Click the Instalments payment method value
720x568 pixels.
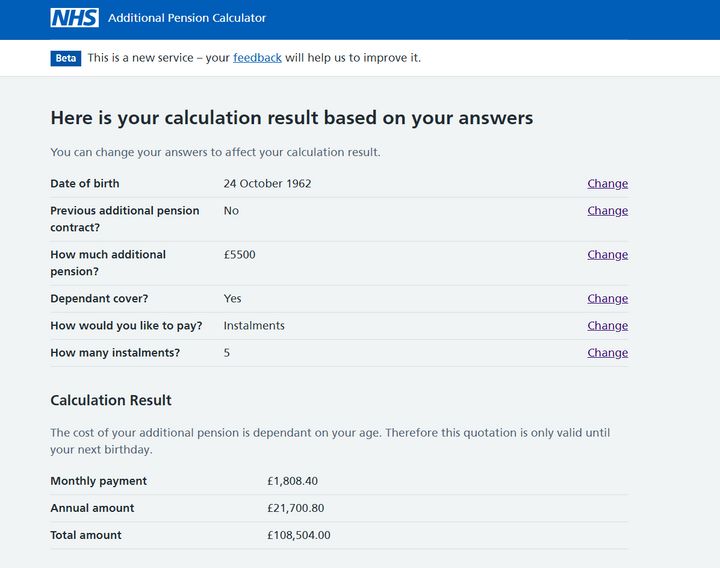point(254,326)
